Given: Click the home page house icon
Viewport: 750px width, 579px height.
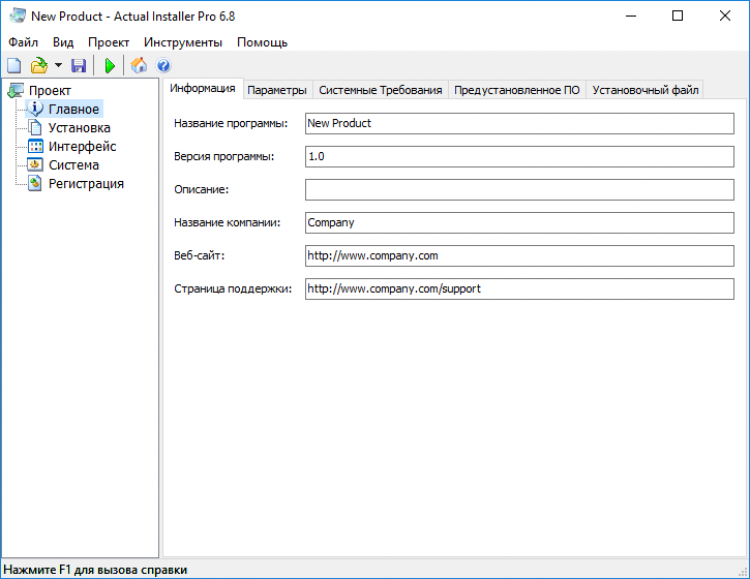Looking at the screenshot, I should [139, 66].
